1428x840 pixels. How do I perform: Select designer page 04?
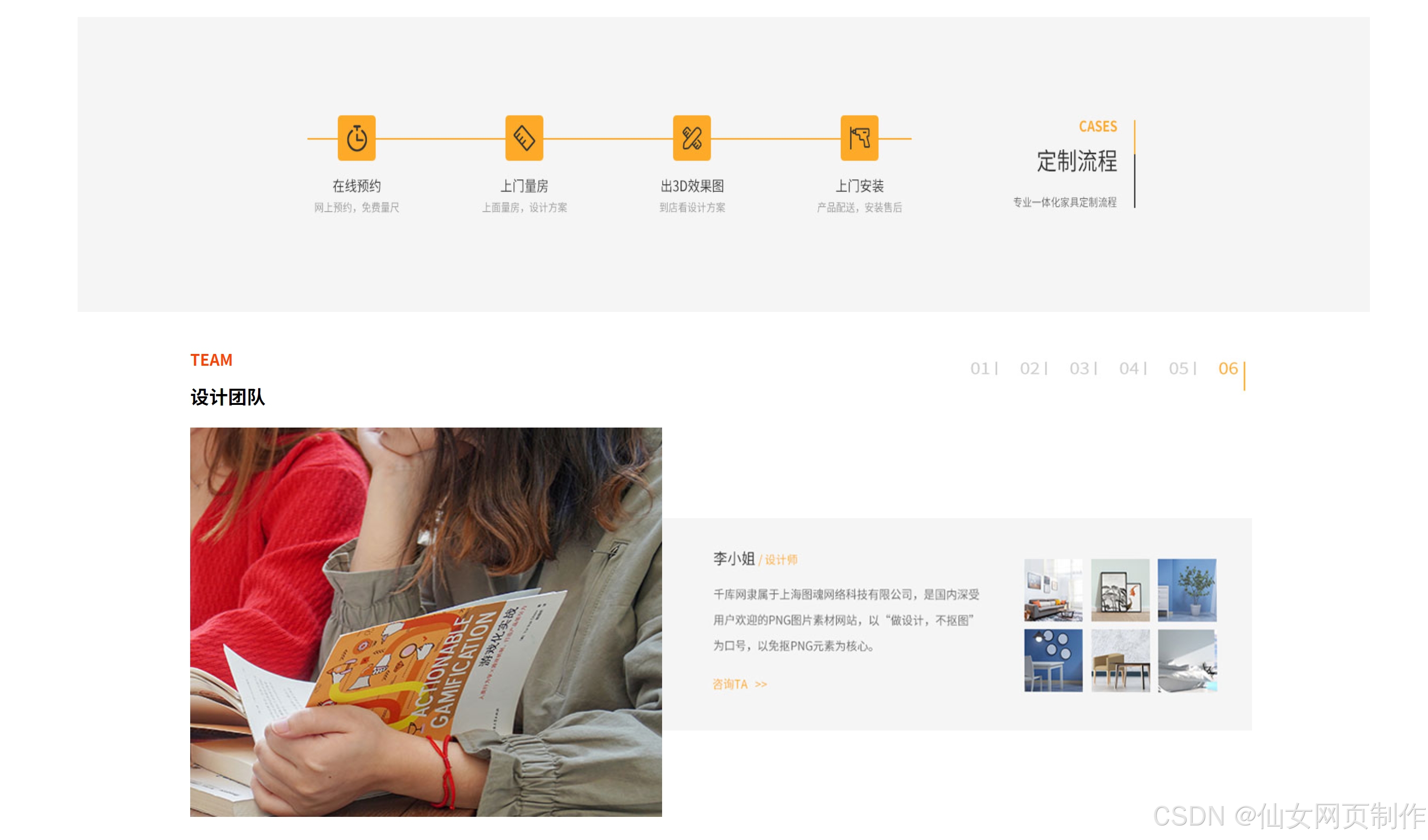click(x=1129, y=369)
